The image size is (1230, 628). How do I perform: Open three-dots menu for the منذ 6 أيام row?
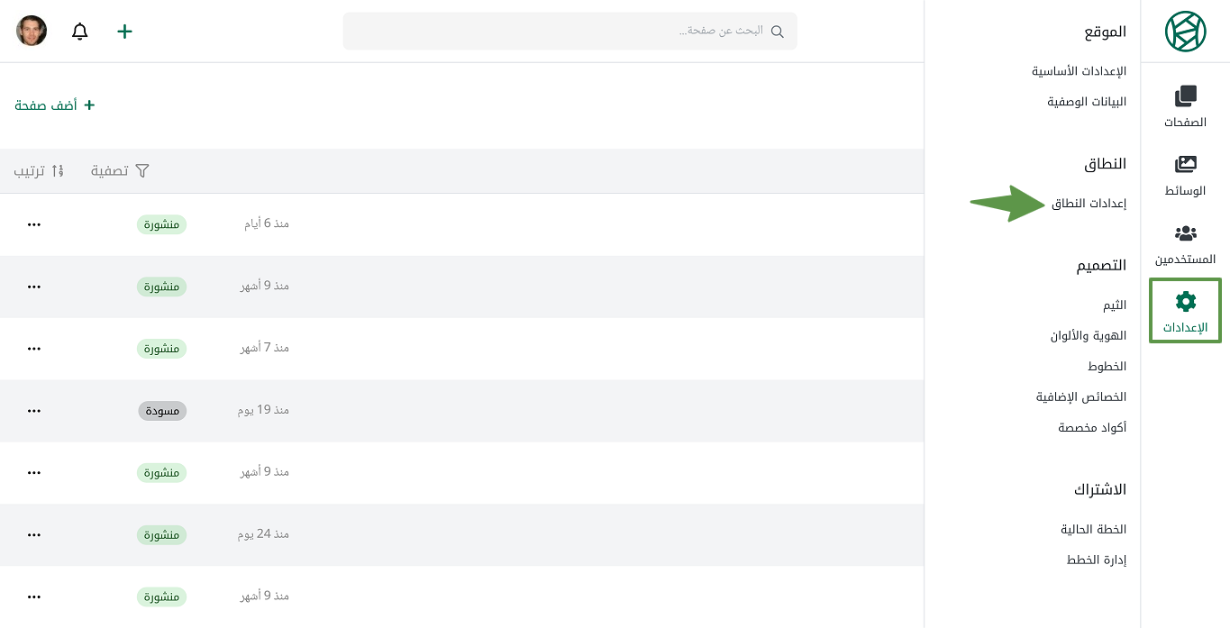pyautogui.click(x=34, y=225)
